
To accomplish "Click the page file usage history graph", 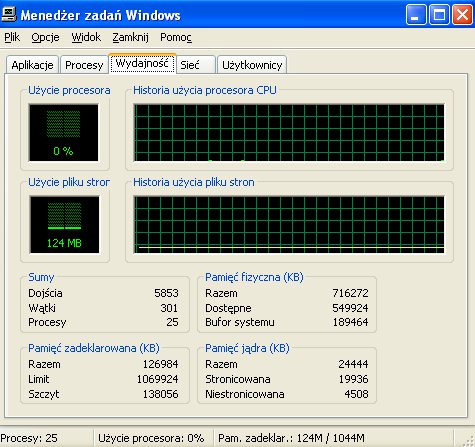I will point(289,224).
